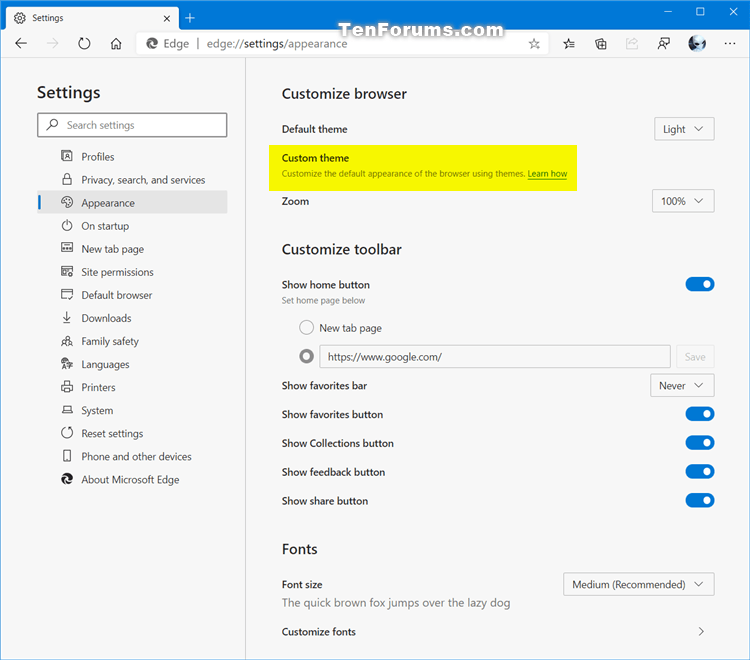Open Settings and more ellipsis menu

tap(729, 44)
